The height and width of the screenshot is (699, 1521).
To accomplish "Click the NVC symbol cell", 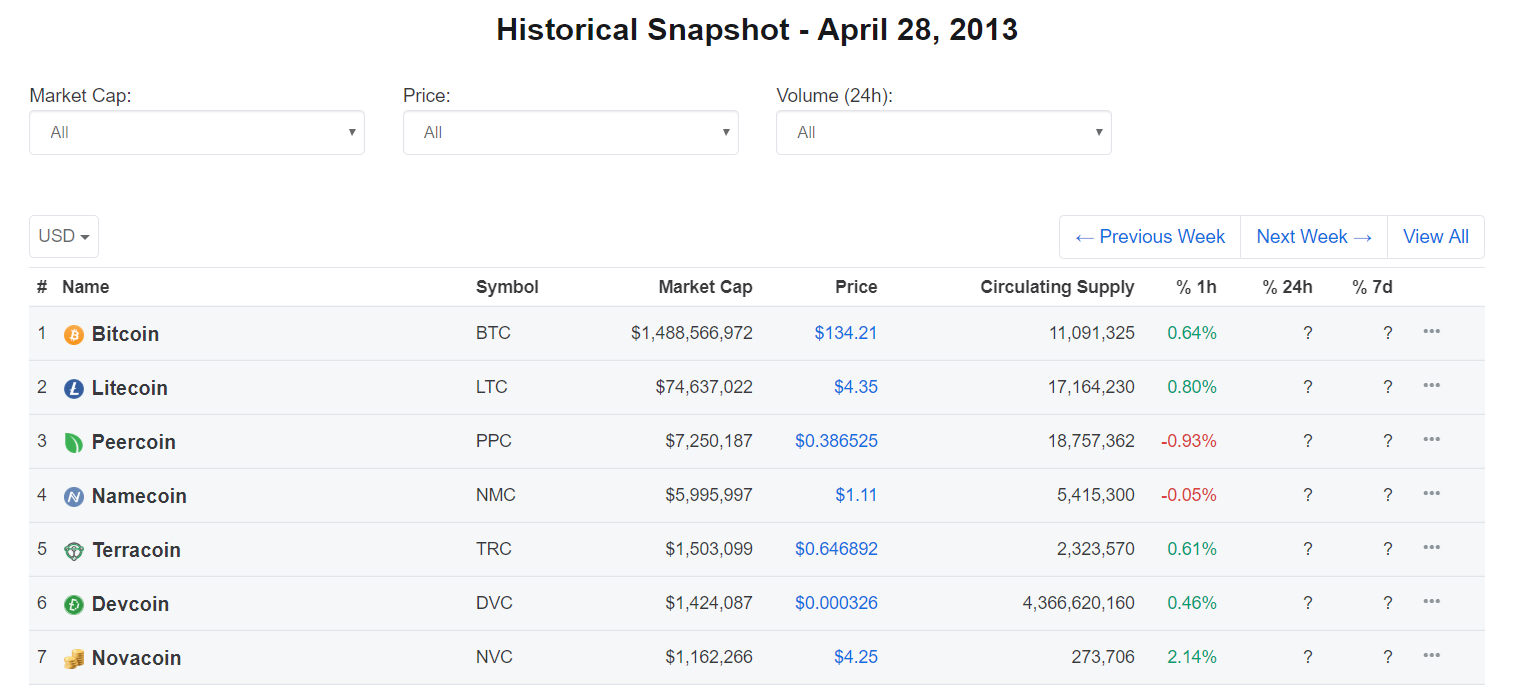I will [x=494, y=657].
